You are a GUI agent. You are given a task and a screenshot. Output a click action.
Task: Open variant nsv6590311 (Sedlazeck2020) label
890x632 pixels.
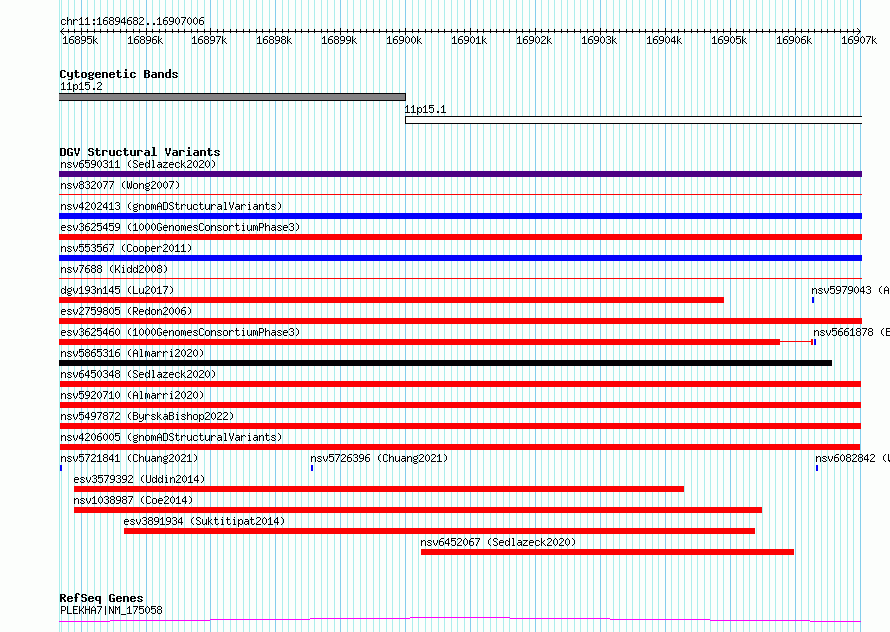(x=138, y=164)
